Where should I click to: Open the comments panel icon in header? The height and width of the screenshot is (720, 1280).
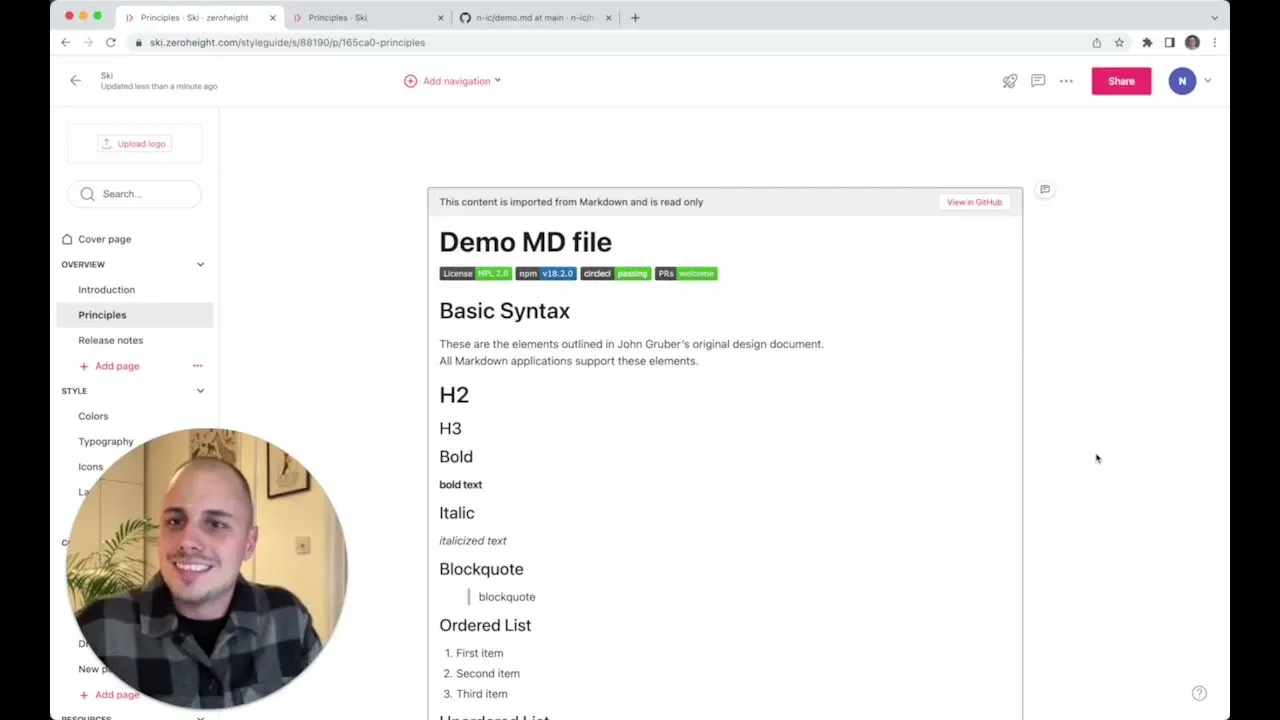click(x=1038, y=81)
